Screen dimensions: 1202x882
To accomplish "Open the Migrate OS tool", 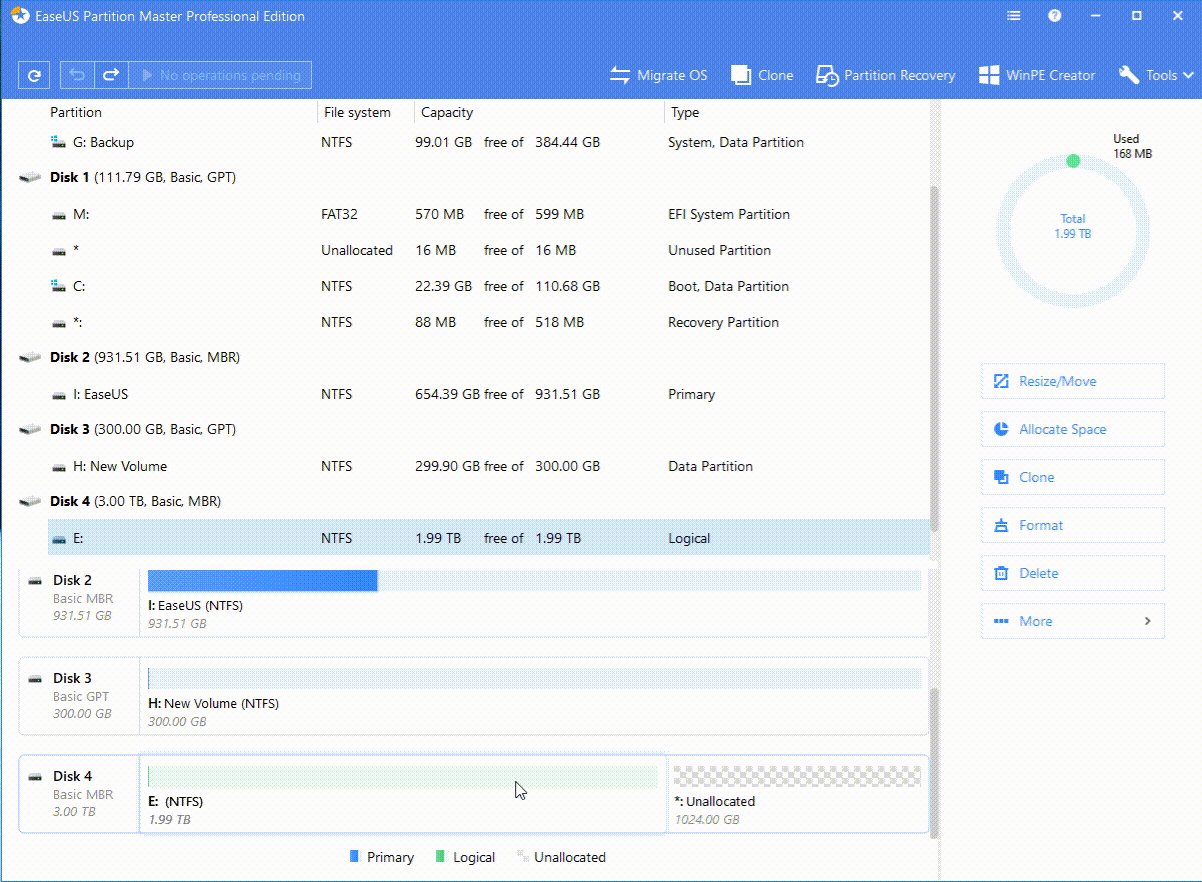I will click(658, 75).
